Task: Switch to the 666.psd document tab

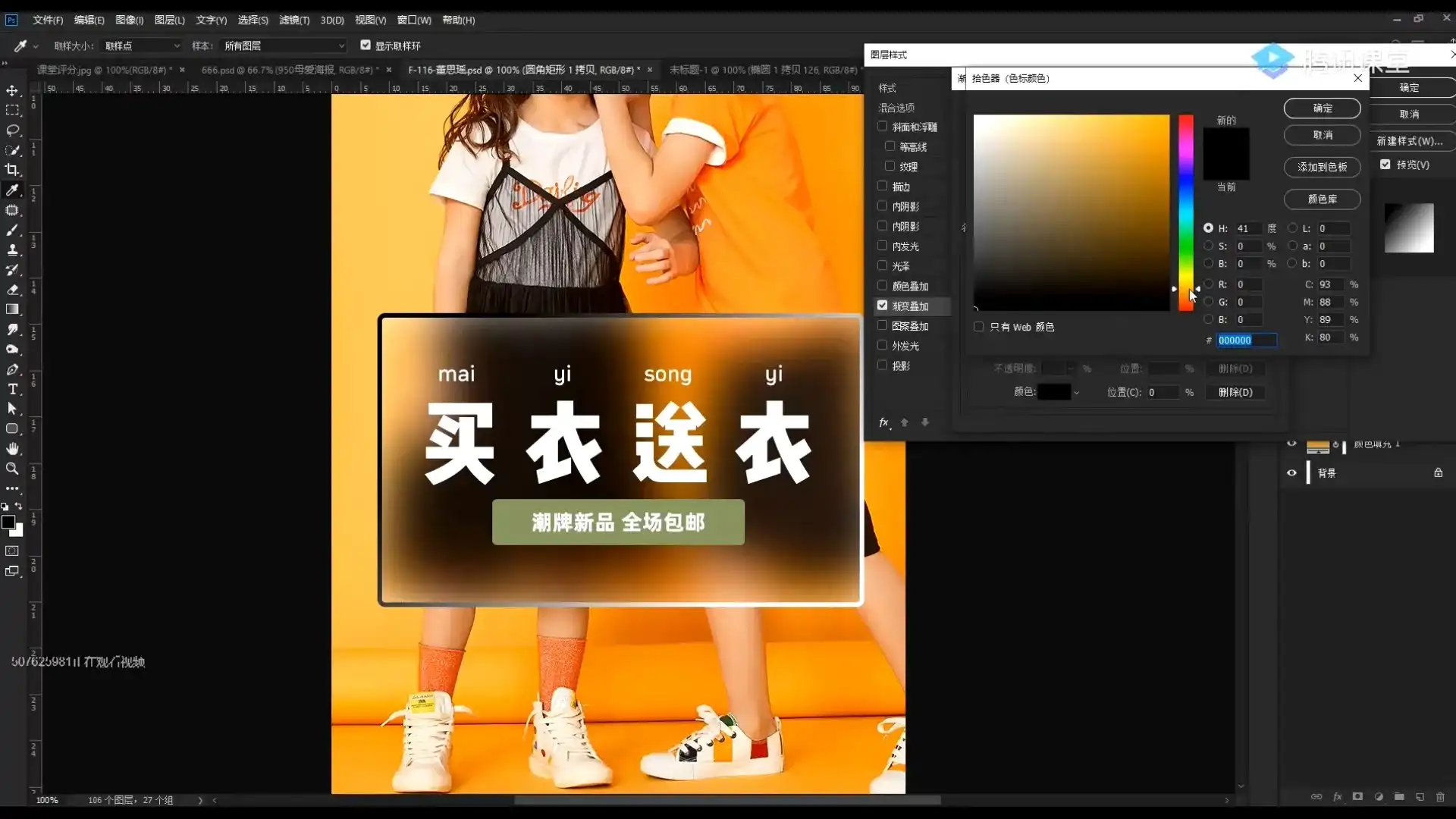Action: coord(292,70)
